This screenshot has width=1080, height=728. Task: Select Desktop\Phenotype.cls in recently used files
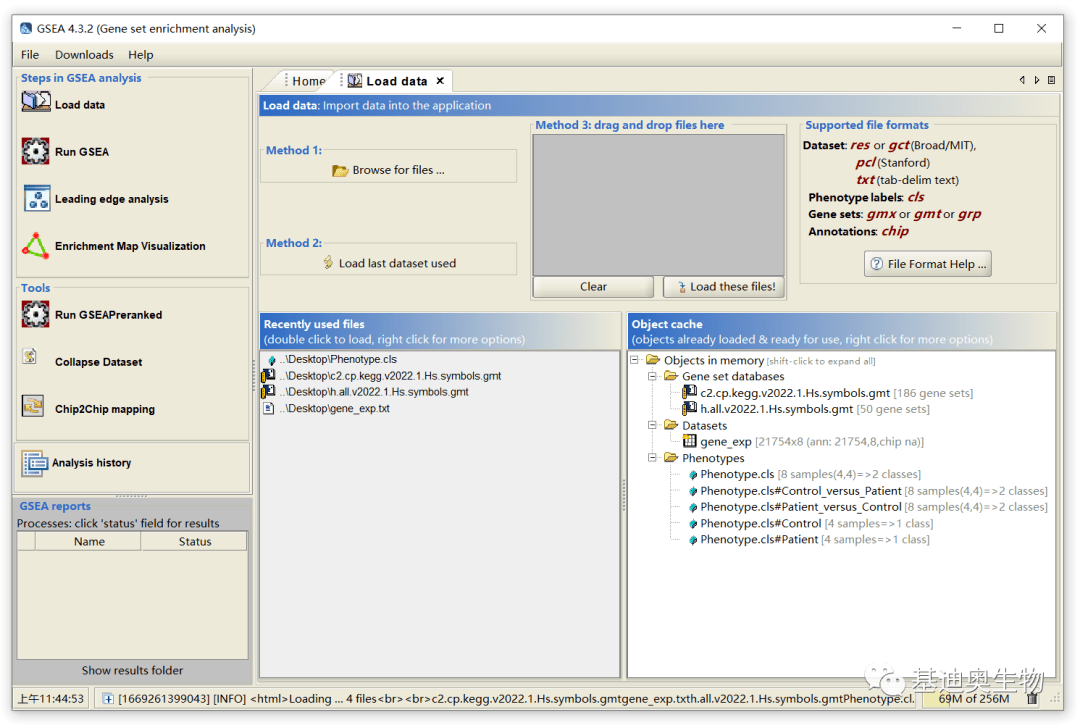(337, 360)
